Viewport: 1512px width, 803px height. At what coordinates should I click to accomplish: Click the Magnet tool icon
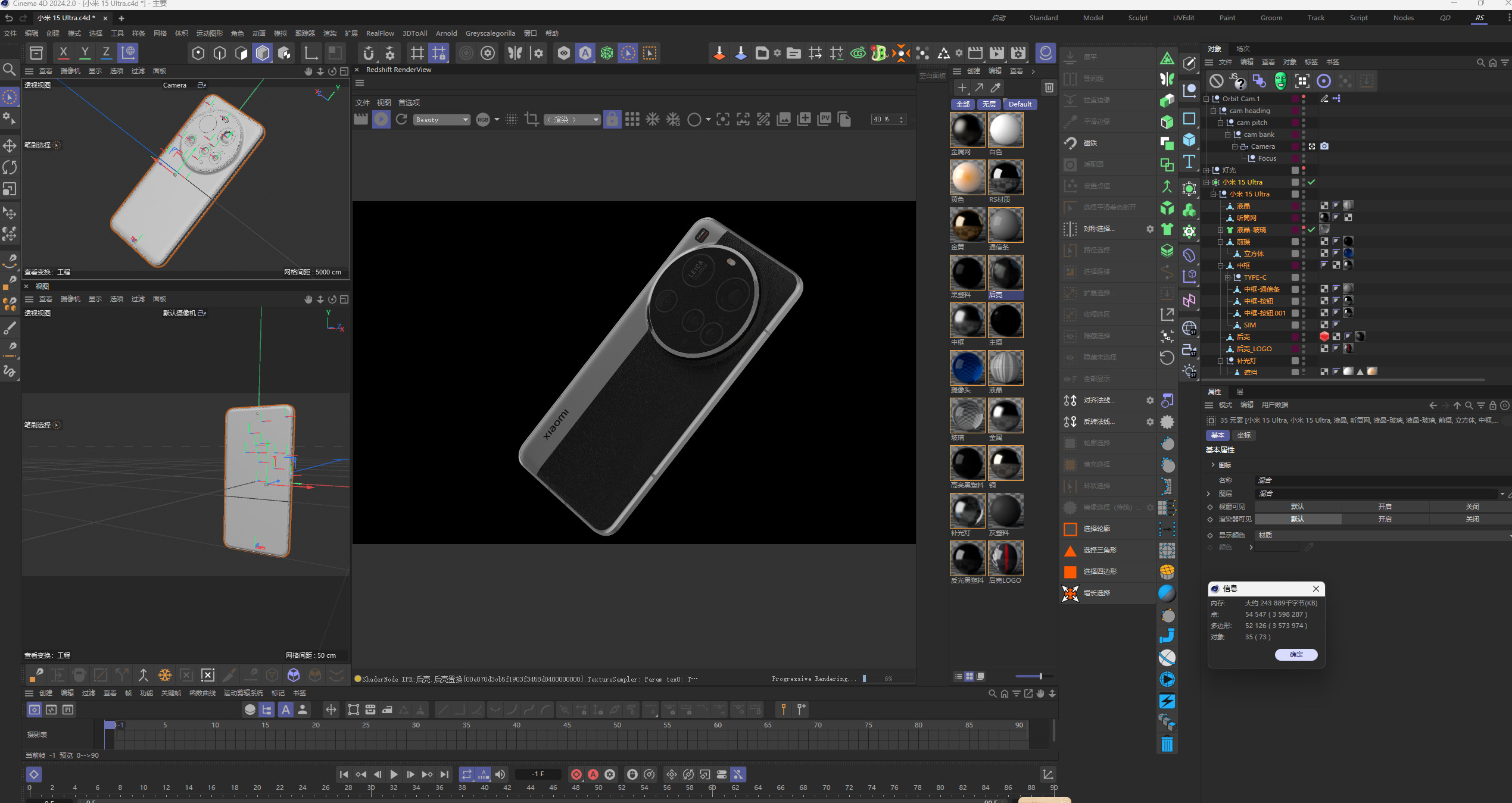click(x=1070, y=143)
